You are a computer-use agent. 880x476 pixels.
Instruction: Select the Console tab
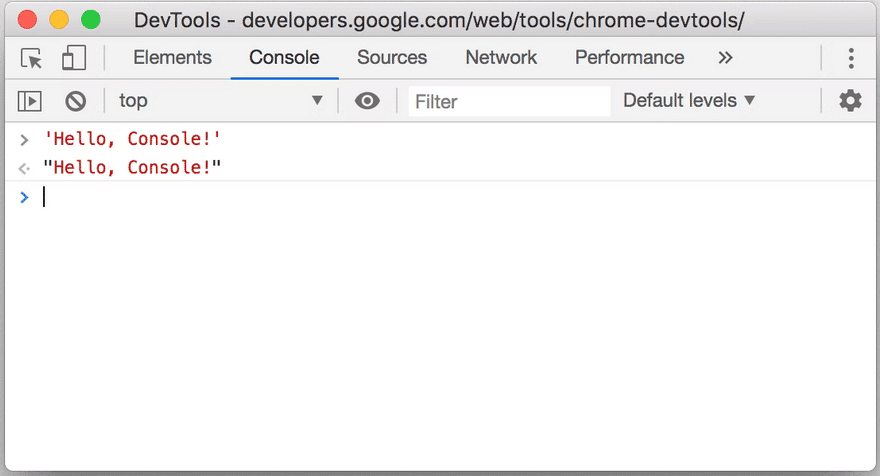tap(284, 58)
